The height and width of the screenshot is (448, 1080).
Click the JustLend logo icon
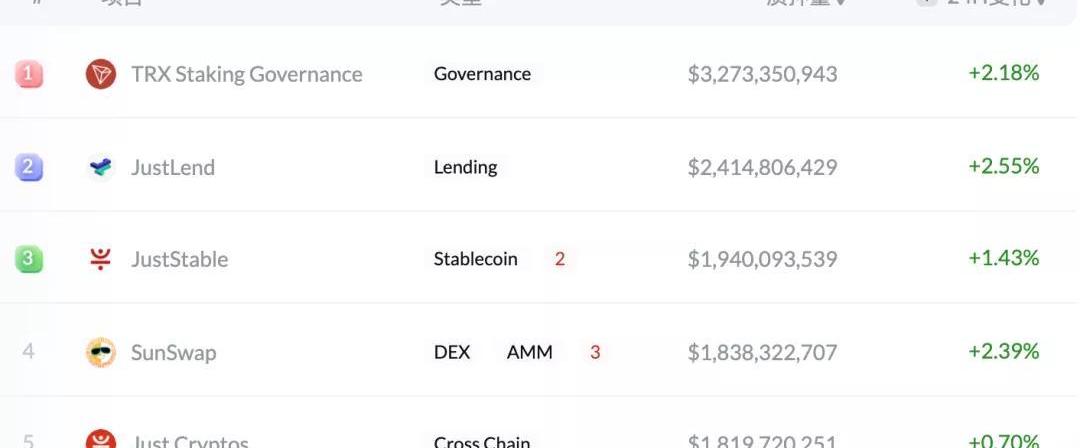(100, 167)
